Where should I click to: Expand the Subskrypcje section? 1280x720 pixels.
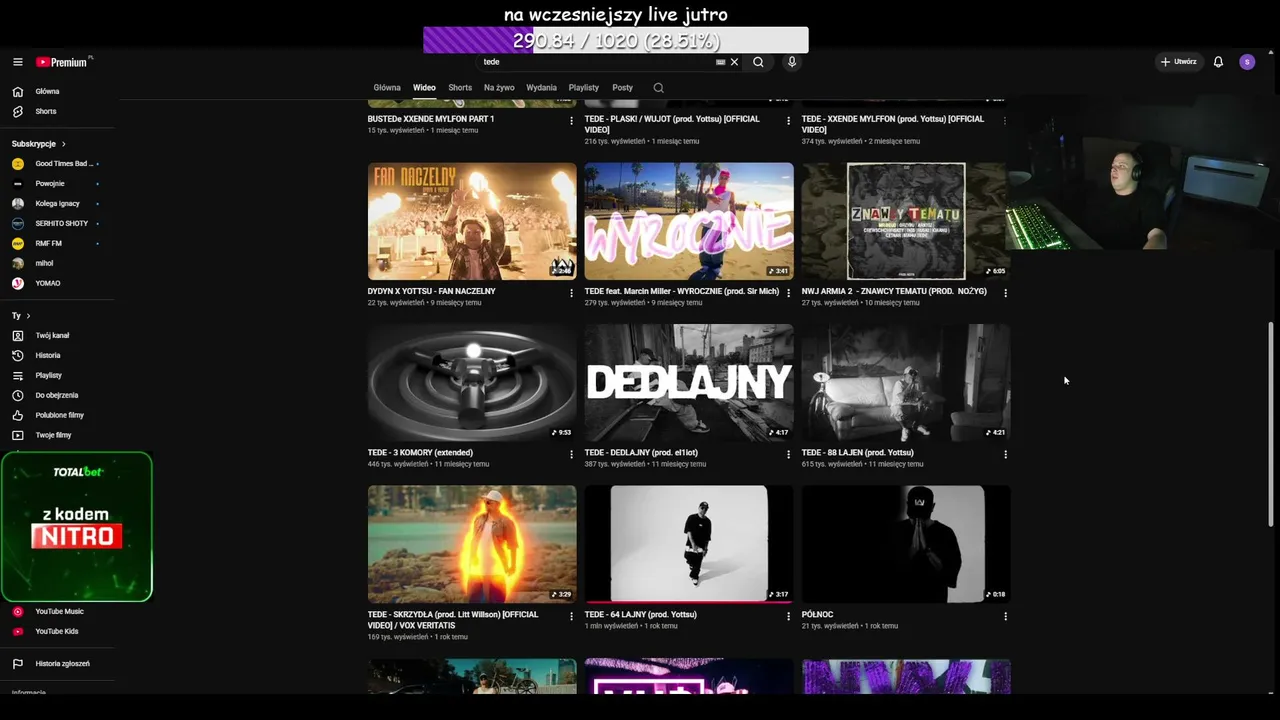[39, 143]
